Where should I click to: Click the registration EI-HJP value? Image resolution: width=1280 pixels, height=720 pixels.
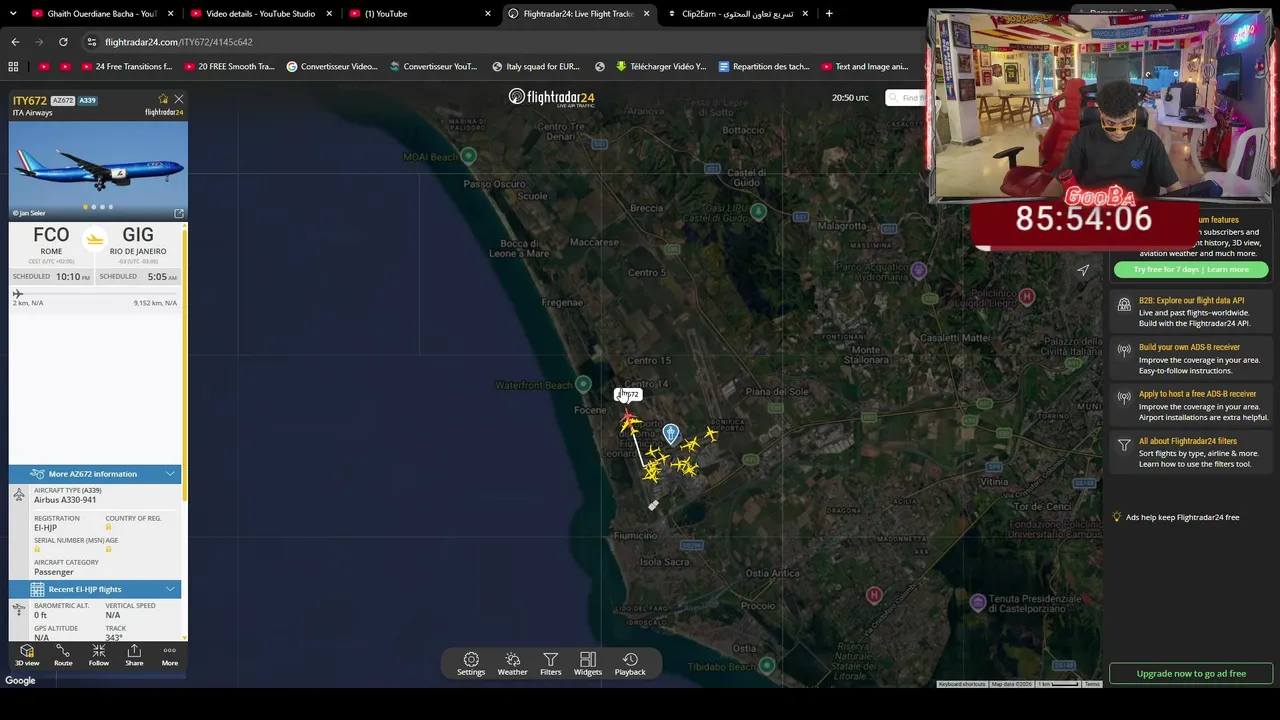click(x=45, y=528)
